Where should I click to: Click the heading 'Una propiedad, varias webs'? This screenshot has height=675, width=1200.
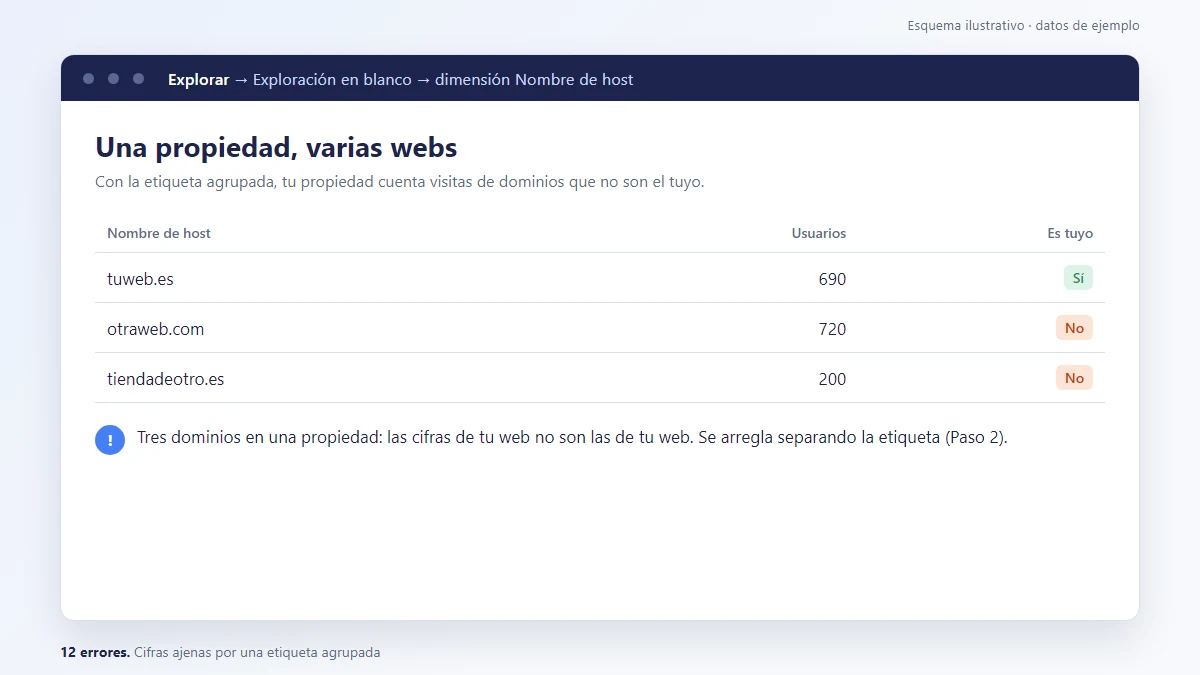pos(276,148)
